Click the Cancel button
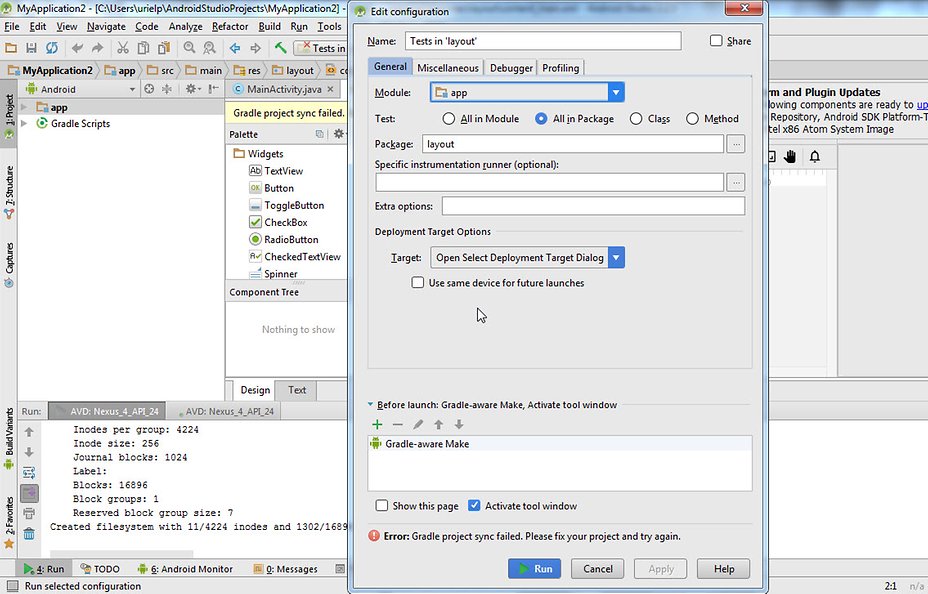The image size is (928, 594). coord(598,569)
